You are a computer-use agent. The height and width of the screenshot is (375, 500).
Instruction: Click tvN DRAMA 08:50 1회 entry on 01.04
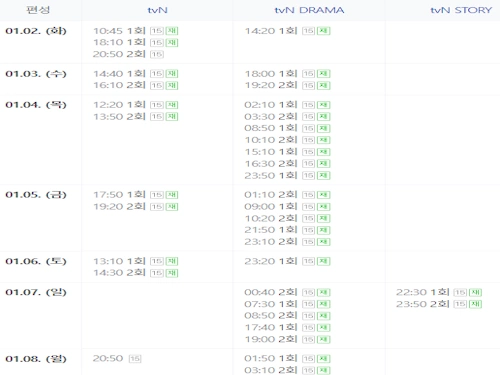click(287, 128)
